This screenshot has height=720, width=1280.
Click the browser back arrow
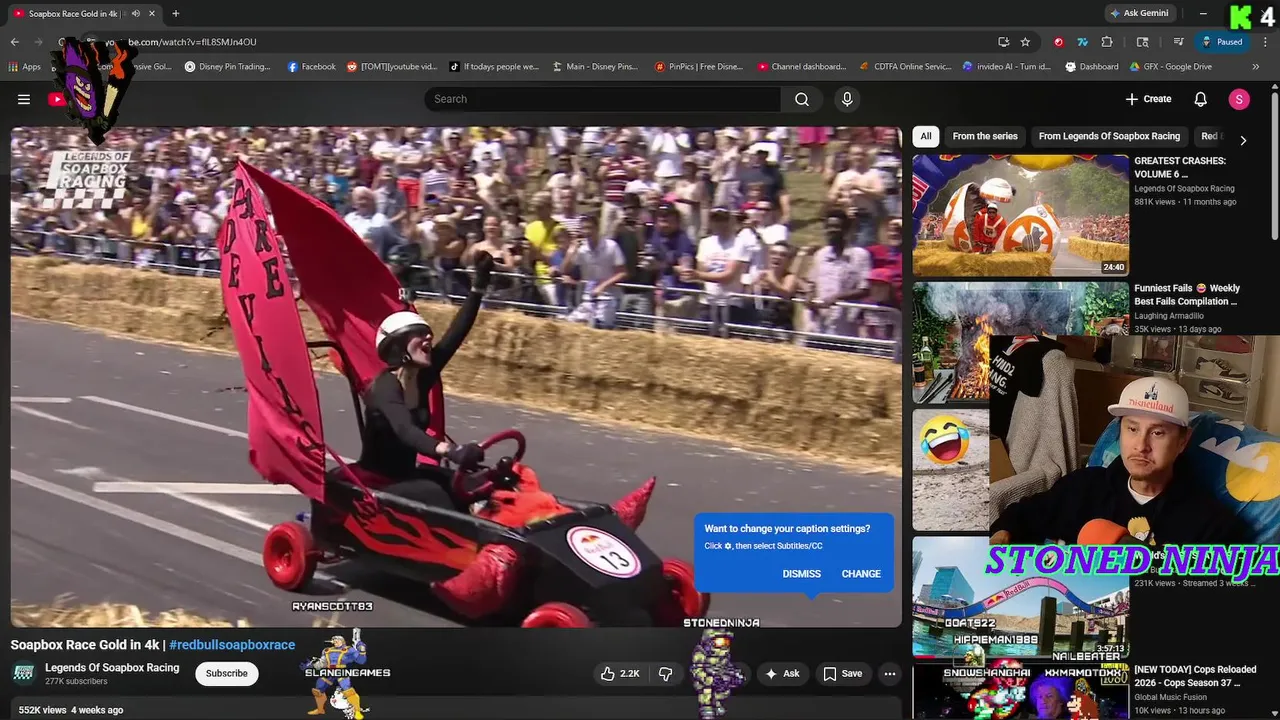pos(15,42)
